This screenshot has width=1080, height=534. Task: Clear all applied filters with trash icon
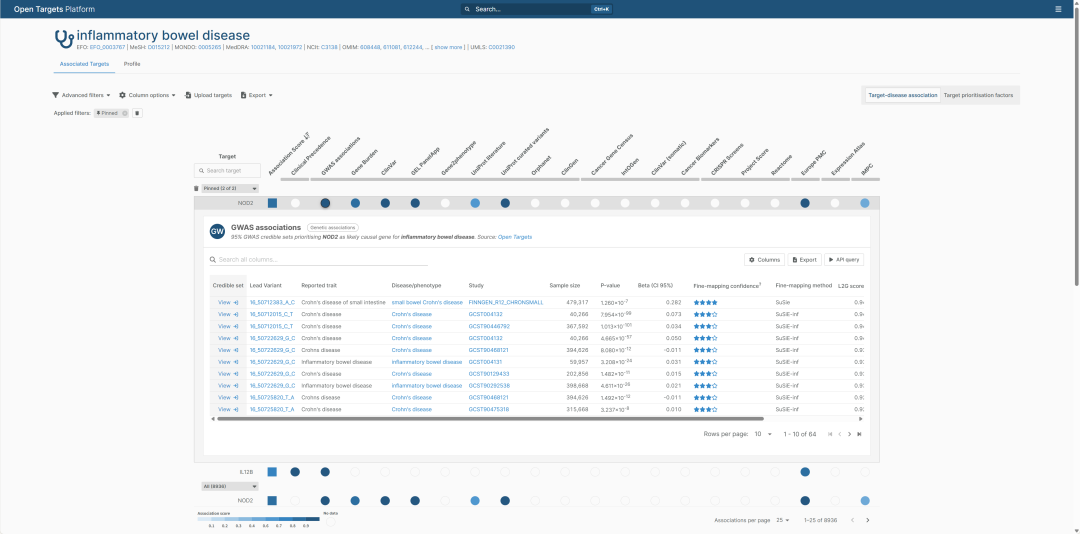click(x=137, y=113)
